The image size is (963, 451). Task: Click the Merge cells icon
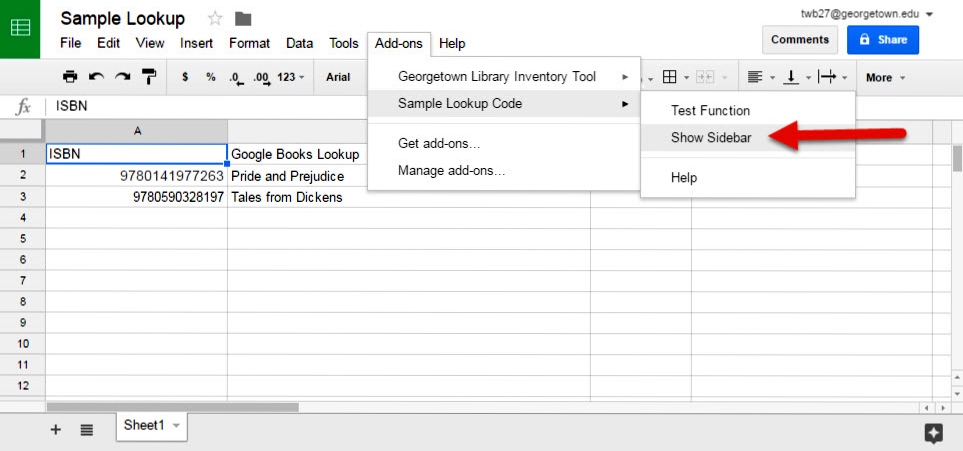click(704, 77)
